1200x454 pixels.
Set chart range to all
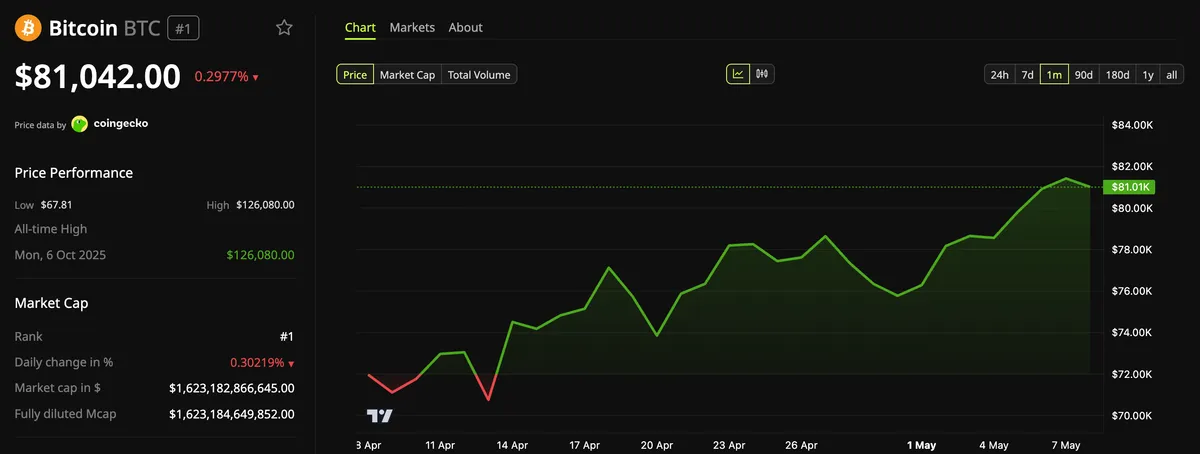(x=1172, y=74)
